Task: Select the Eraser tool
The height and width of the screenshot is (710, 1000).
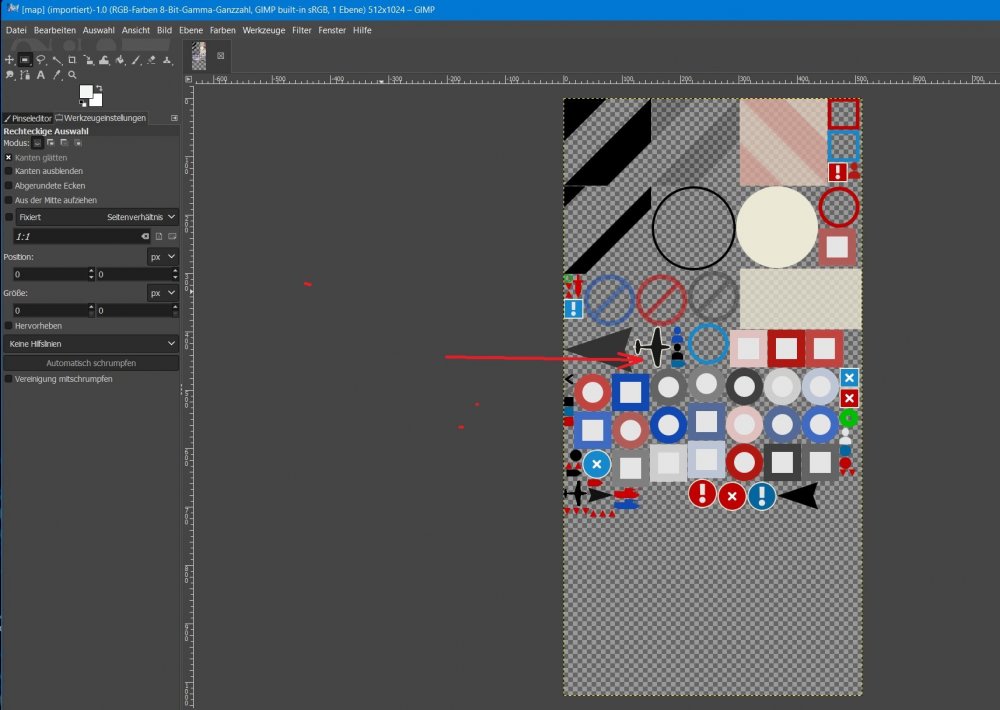Action: [151, 59]
